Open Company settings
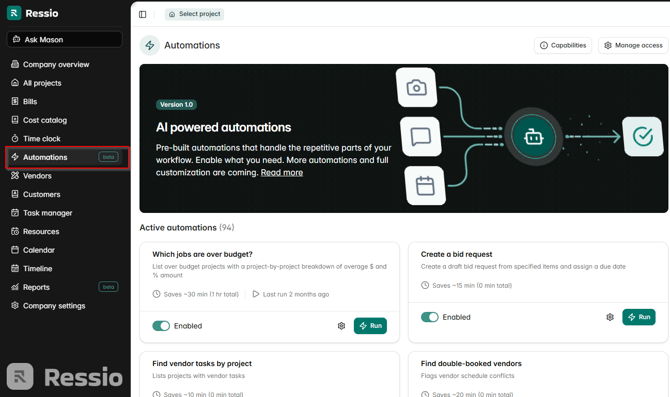The image size is (670, 397). click(54, 306)
